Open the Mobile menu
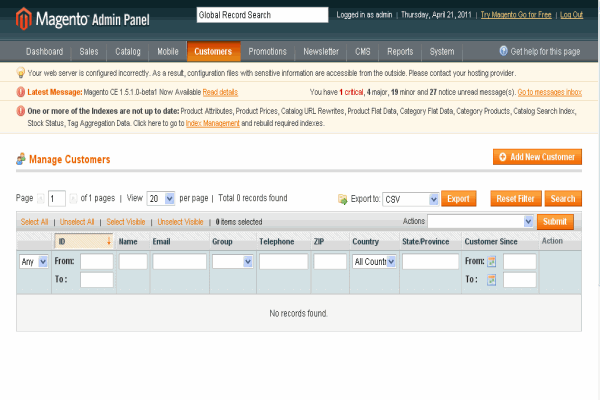Viewport: 600px width, 400px height. (168, 51)
